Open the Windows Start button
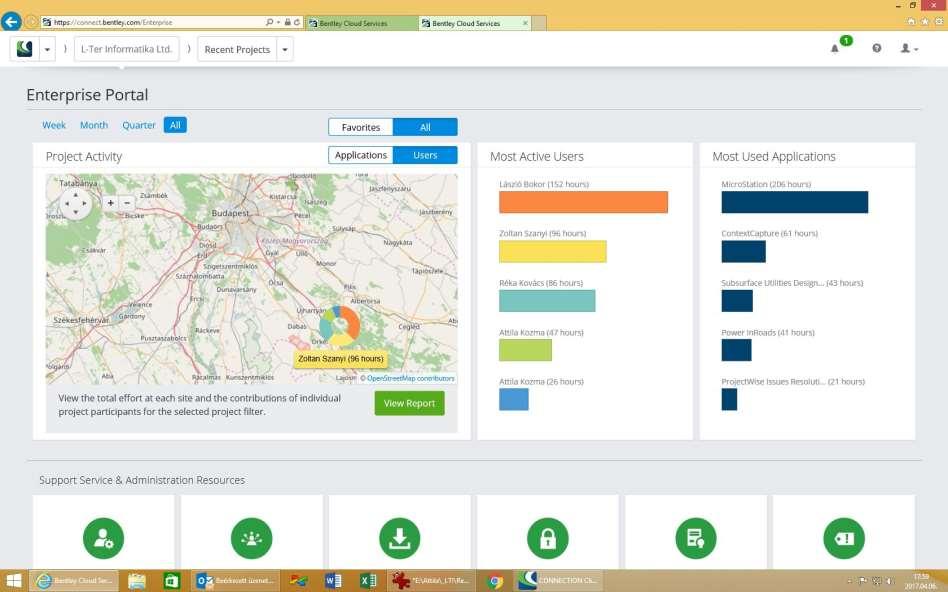 pos(13,581)
